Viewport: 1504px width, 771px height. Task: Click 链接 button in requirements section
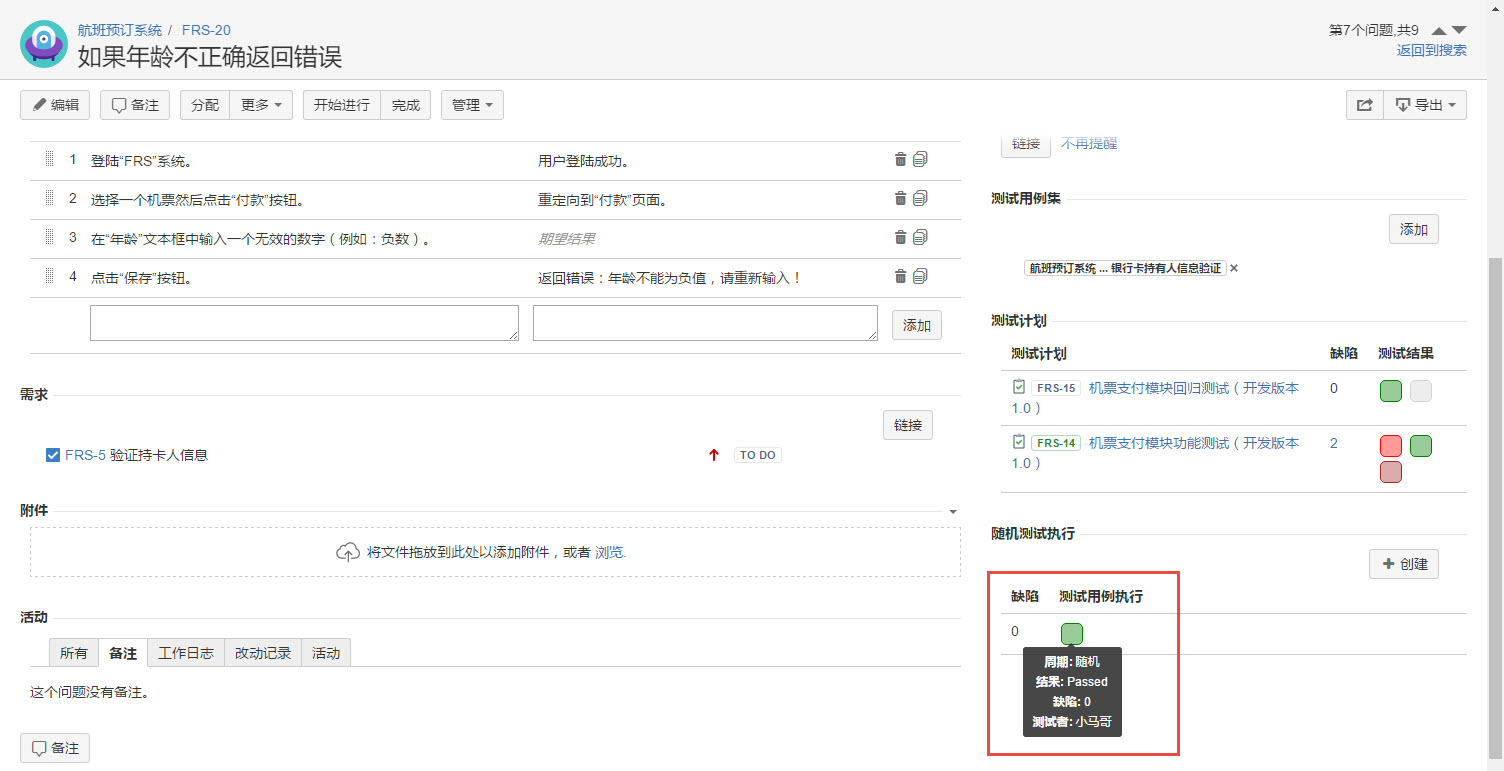(908, 425)
